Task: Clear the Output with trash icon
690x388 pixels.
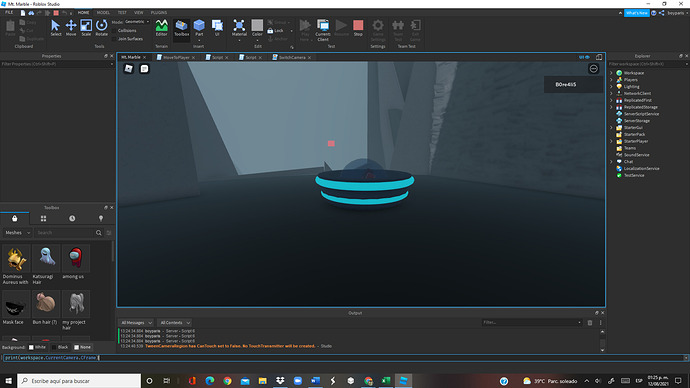Action: coord(590,322)
